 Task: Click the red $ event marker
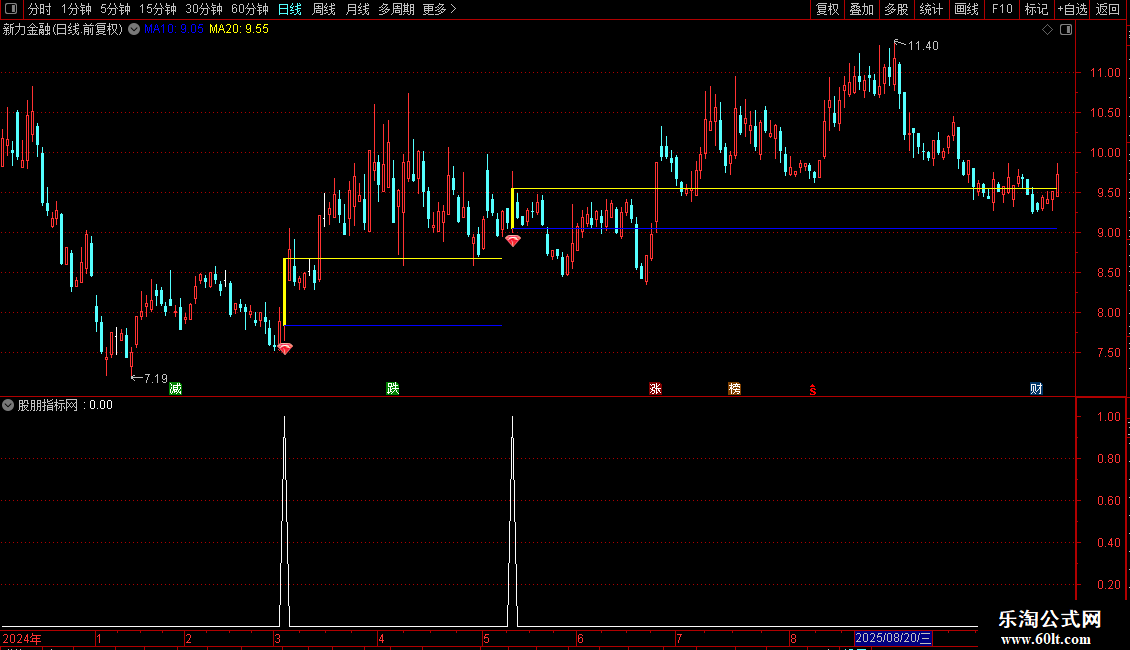coord(813,390)
